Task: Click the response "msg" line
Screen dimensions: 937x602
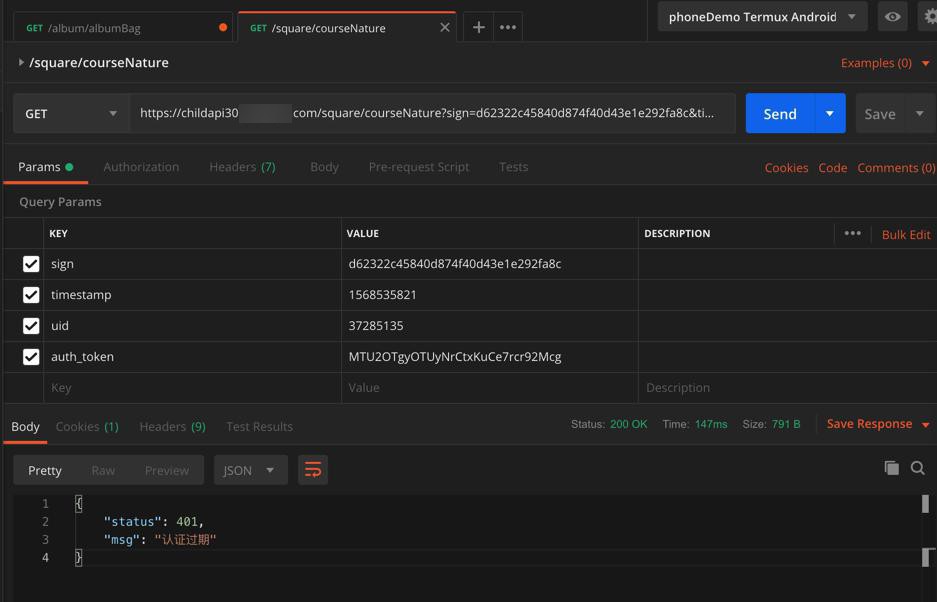Action: (160, 539)
